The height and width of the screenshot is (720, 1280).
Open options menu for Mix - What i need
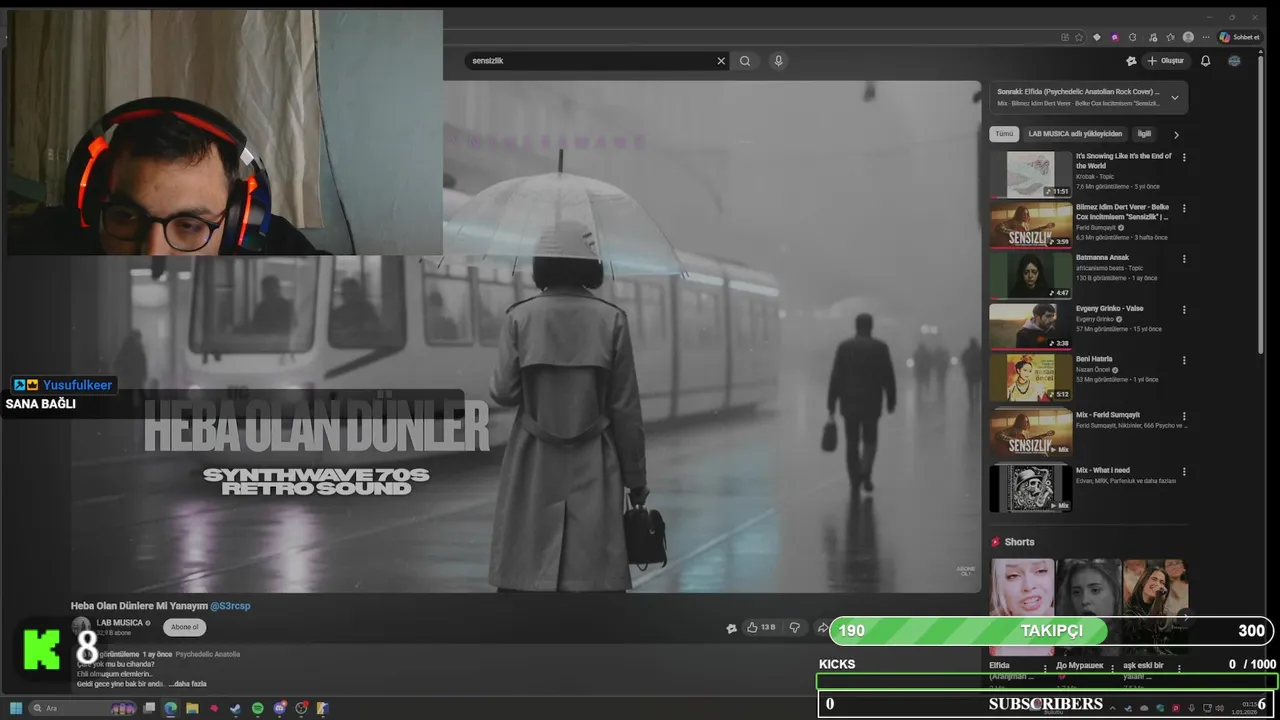point(1184,470)
